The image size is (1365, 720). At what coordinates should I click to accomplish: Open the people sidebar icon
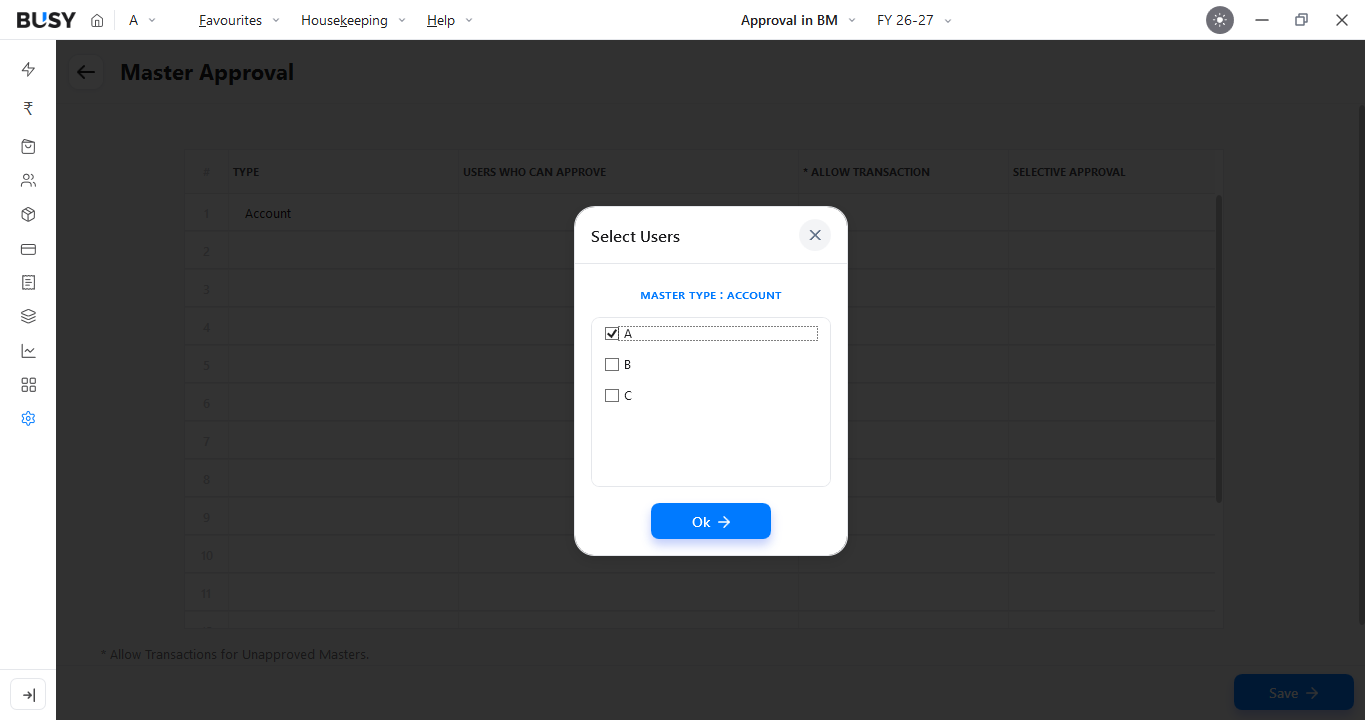pos(28,181)
